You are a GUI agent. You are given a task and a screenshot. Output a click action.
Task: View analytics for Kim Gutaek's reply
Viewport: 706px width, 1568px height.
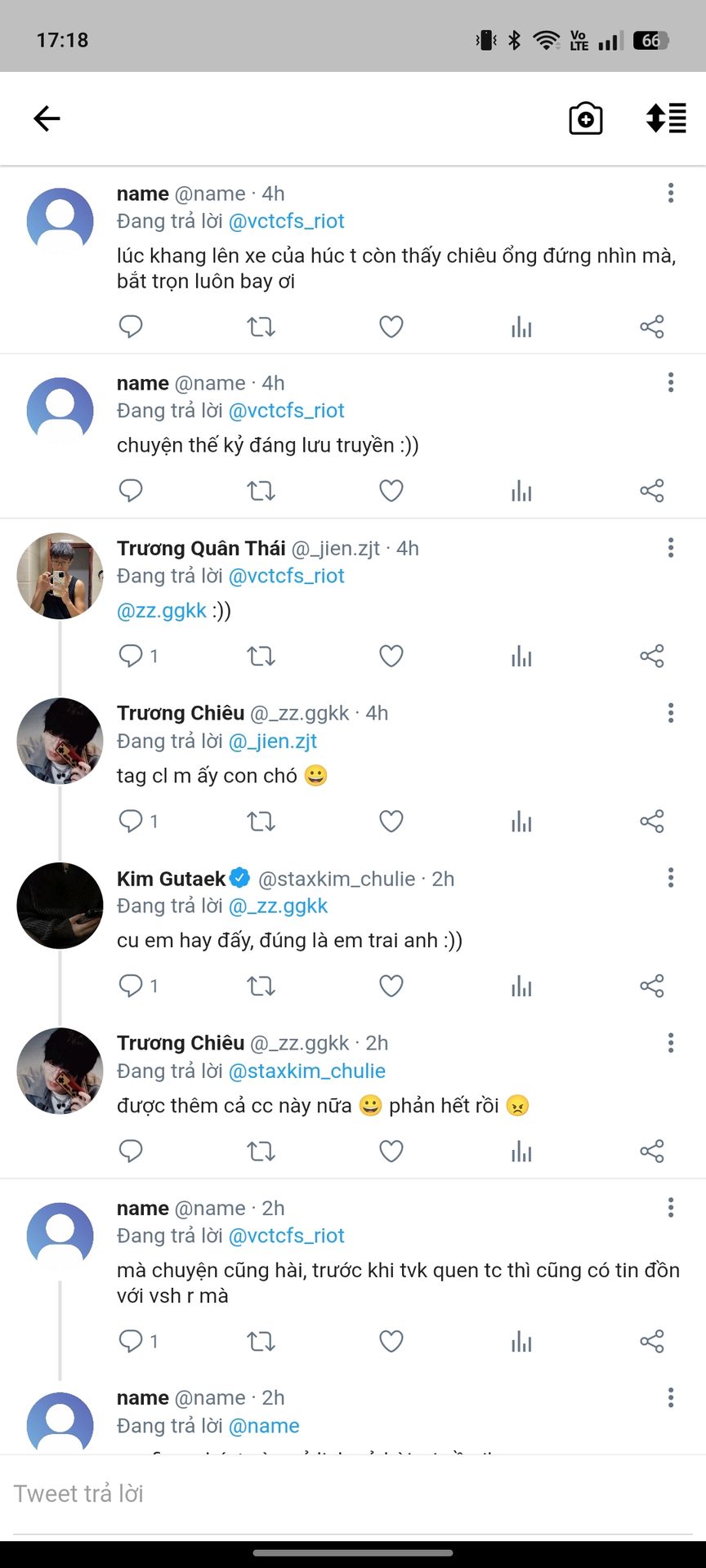pyautogui.click(x=521, y=986)
